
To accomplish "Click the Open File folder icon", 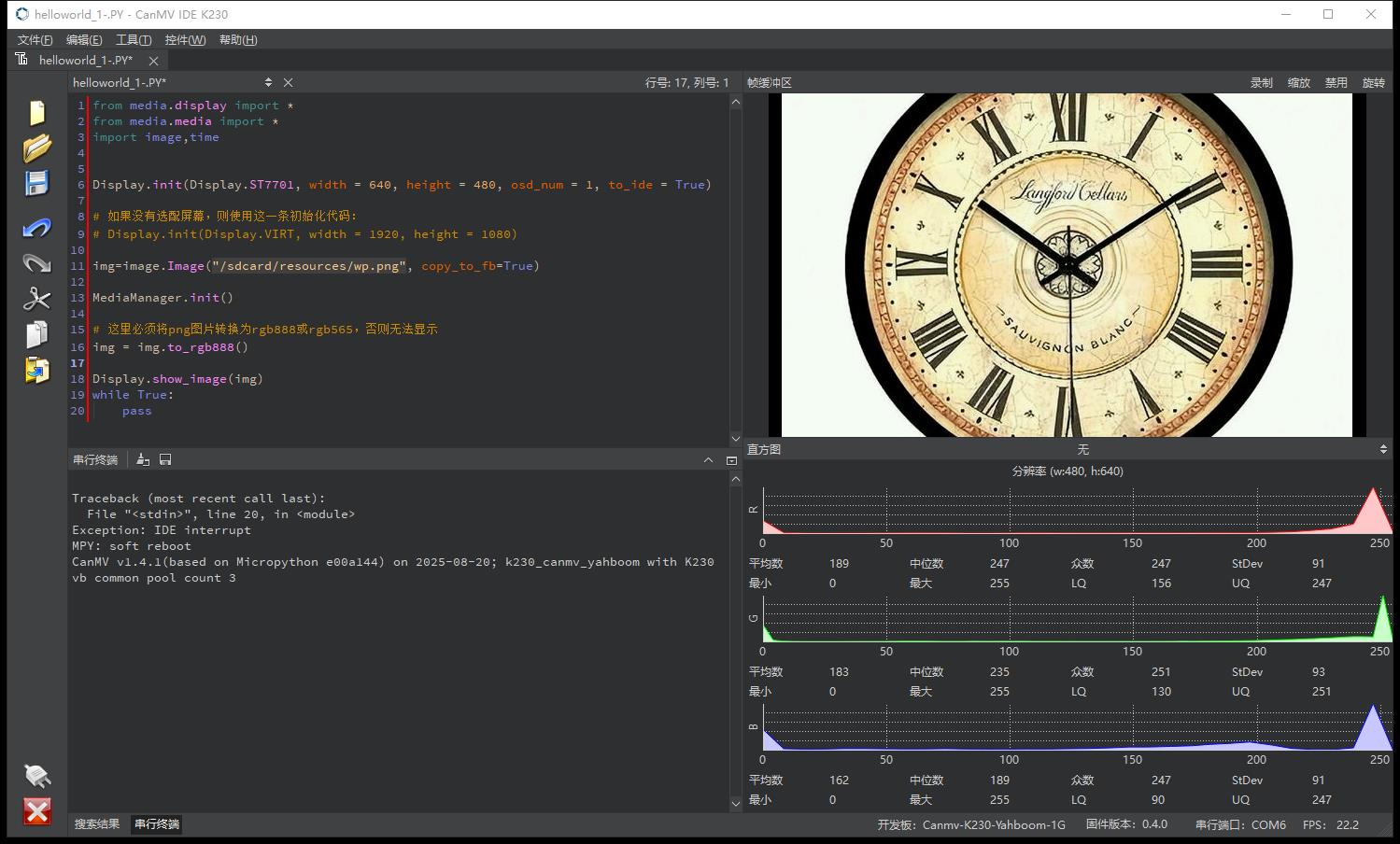I will click(36, 148).
